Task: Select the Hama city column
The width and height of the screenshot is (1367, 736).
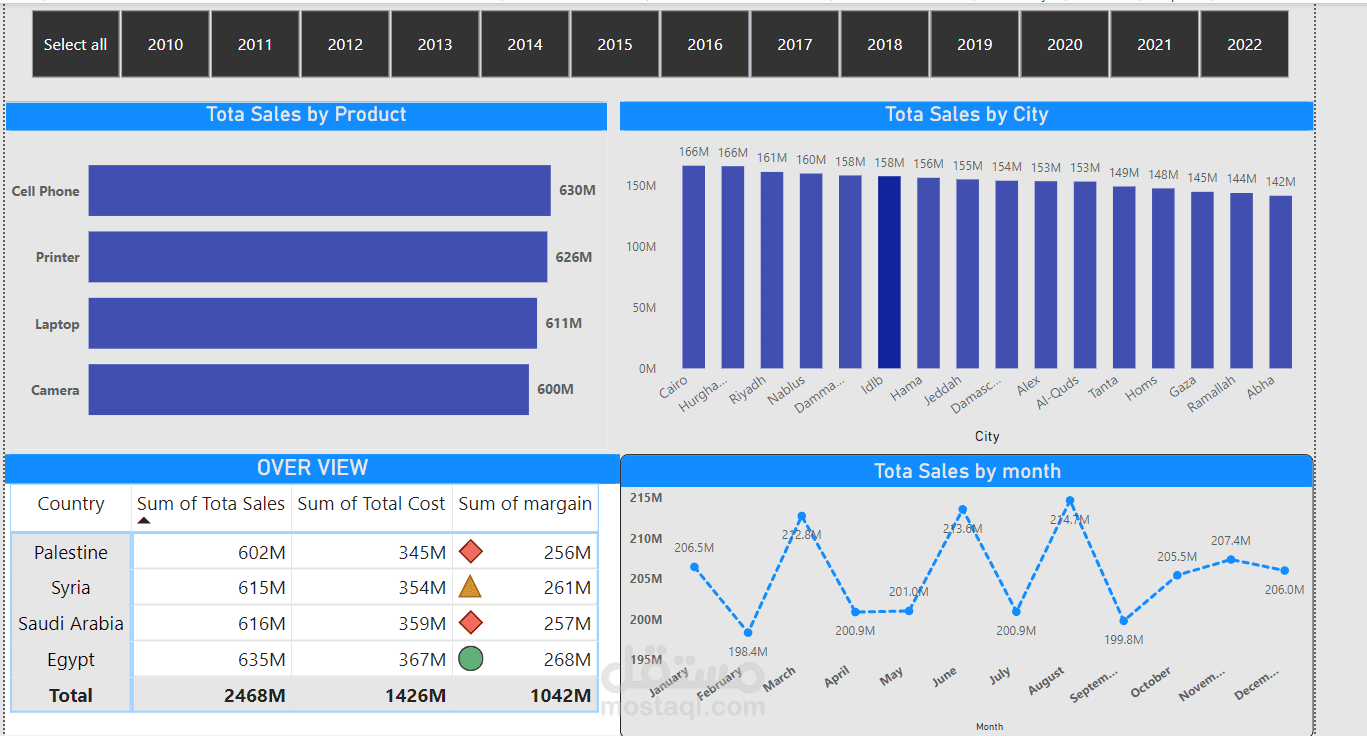Action: point(929,273)
